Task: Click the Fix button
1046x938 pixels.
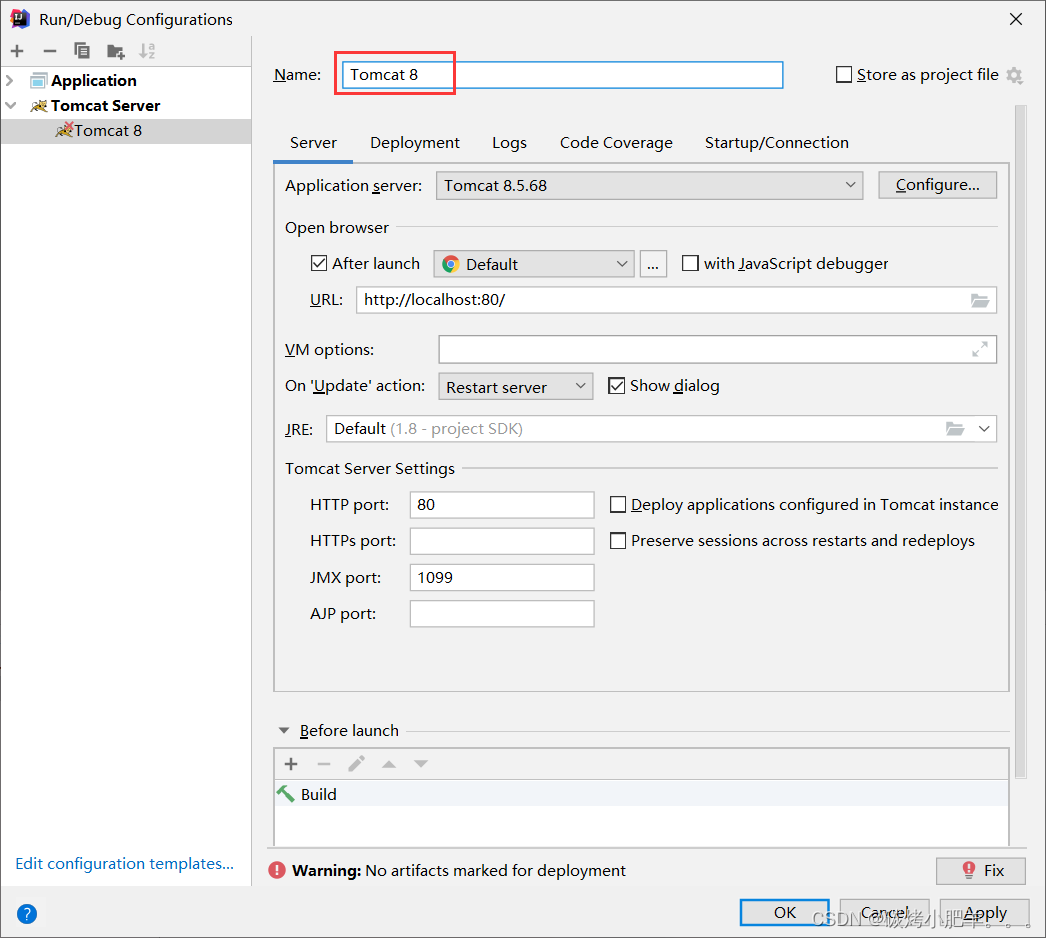Action: coord(981,871)
